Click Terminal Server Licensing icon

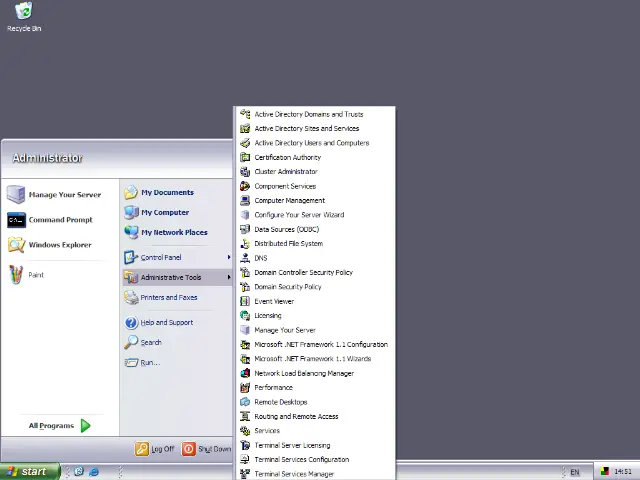point(245,445)
